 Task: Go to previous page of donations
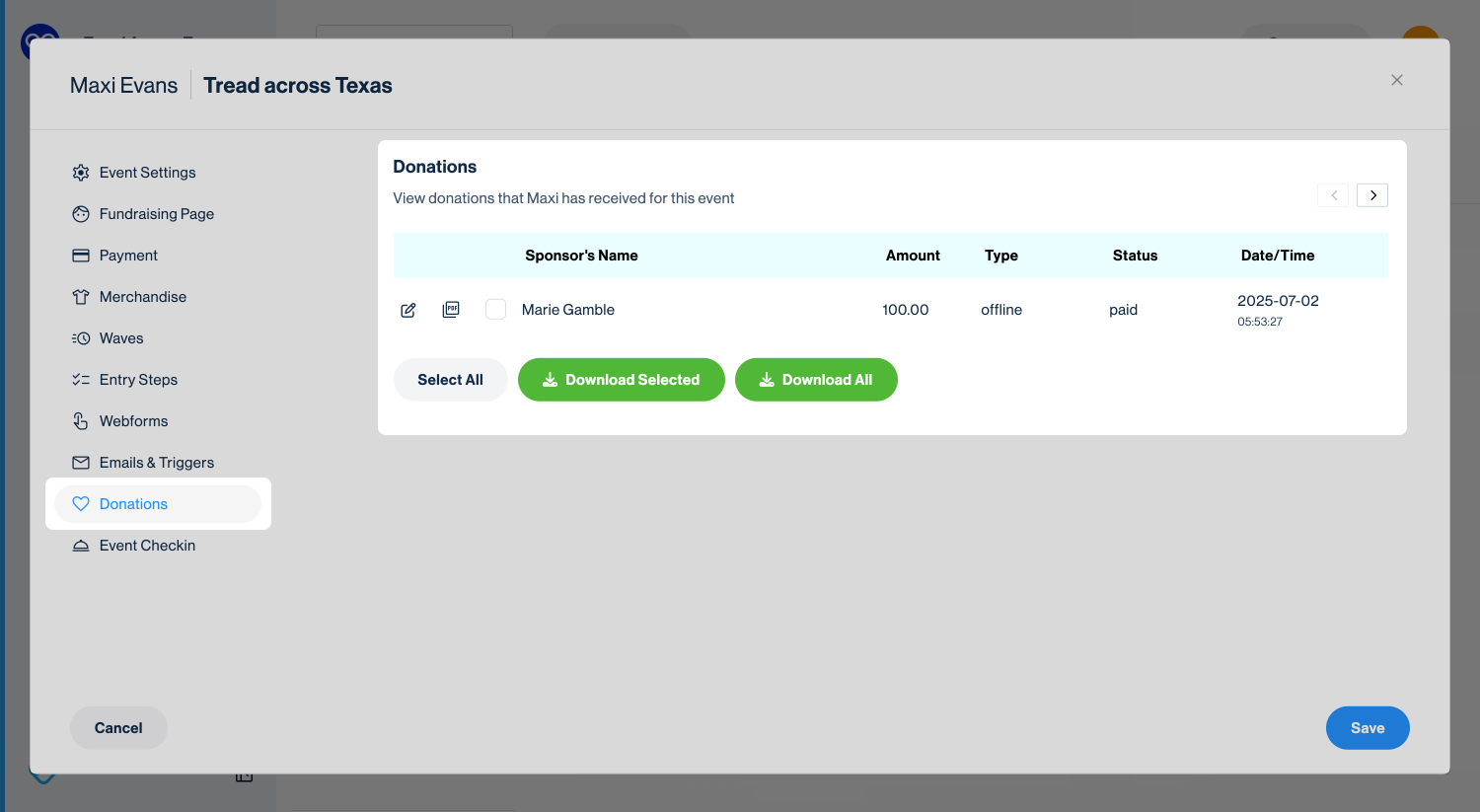click(x=1333, y=195)
